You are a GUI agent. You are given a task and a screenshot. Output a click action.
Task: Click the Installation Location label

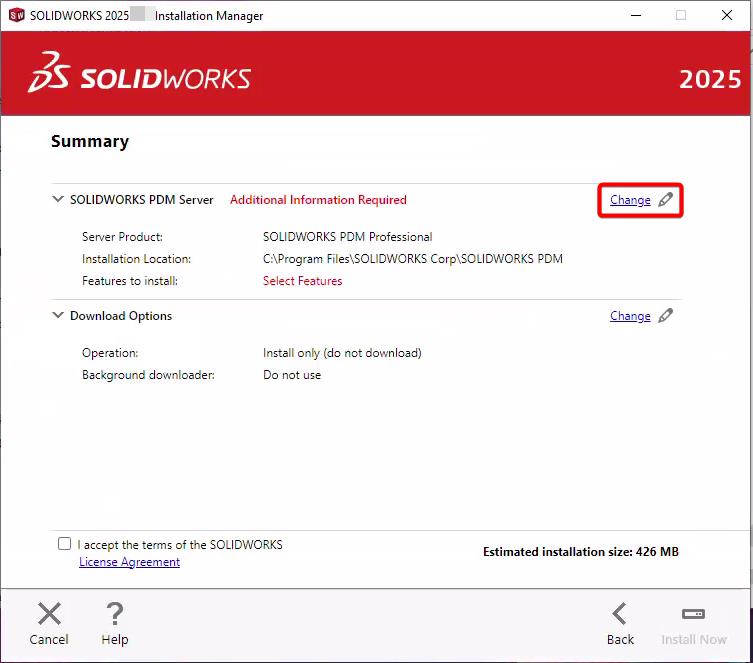coord(136,259)
